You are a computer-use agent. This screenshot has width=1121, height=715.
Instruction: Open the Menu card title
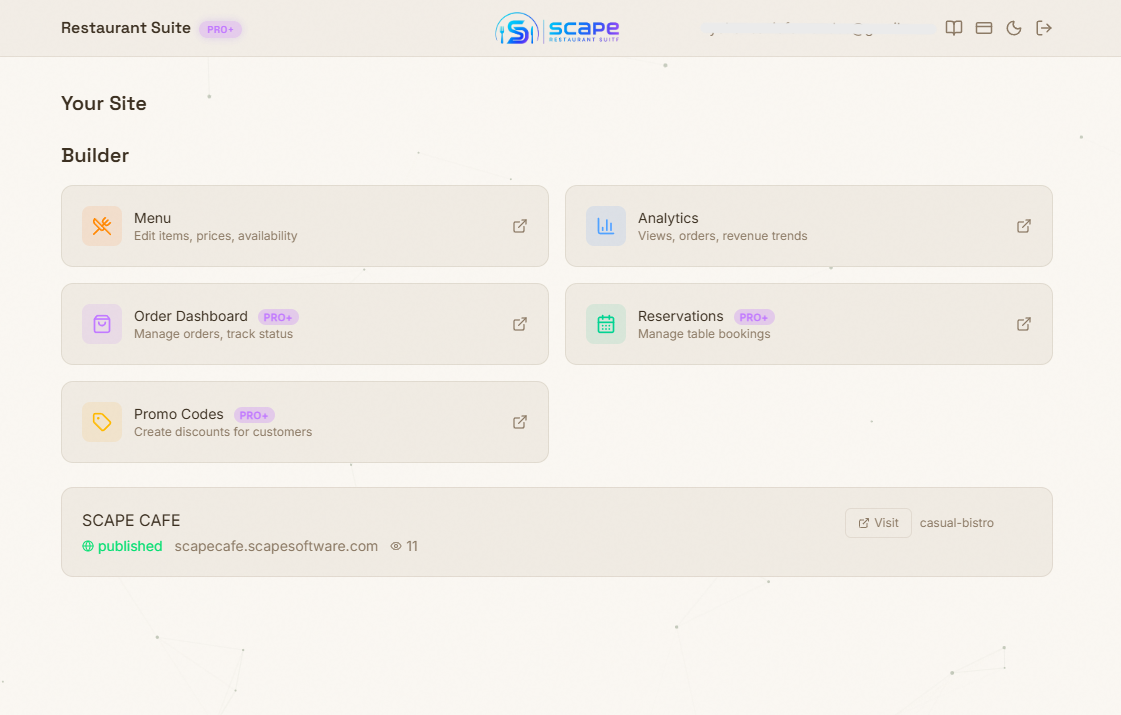point(152,218)
